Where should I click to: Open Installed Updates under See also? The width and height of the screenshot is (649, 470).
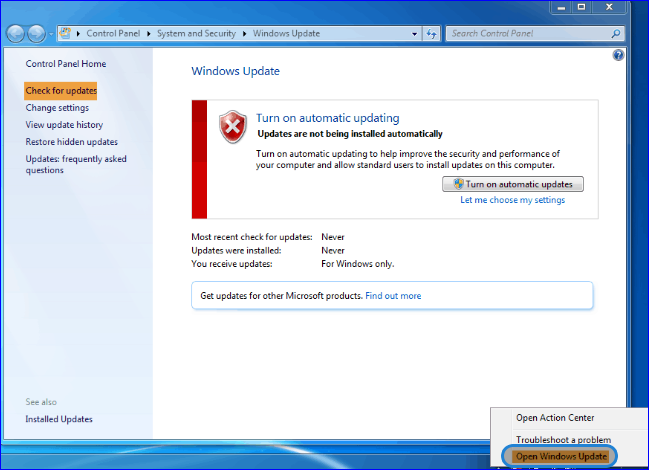pos(59,419)
